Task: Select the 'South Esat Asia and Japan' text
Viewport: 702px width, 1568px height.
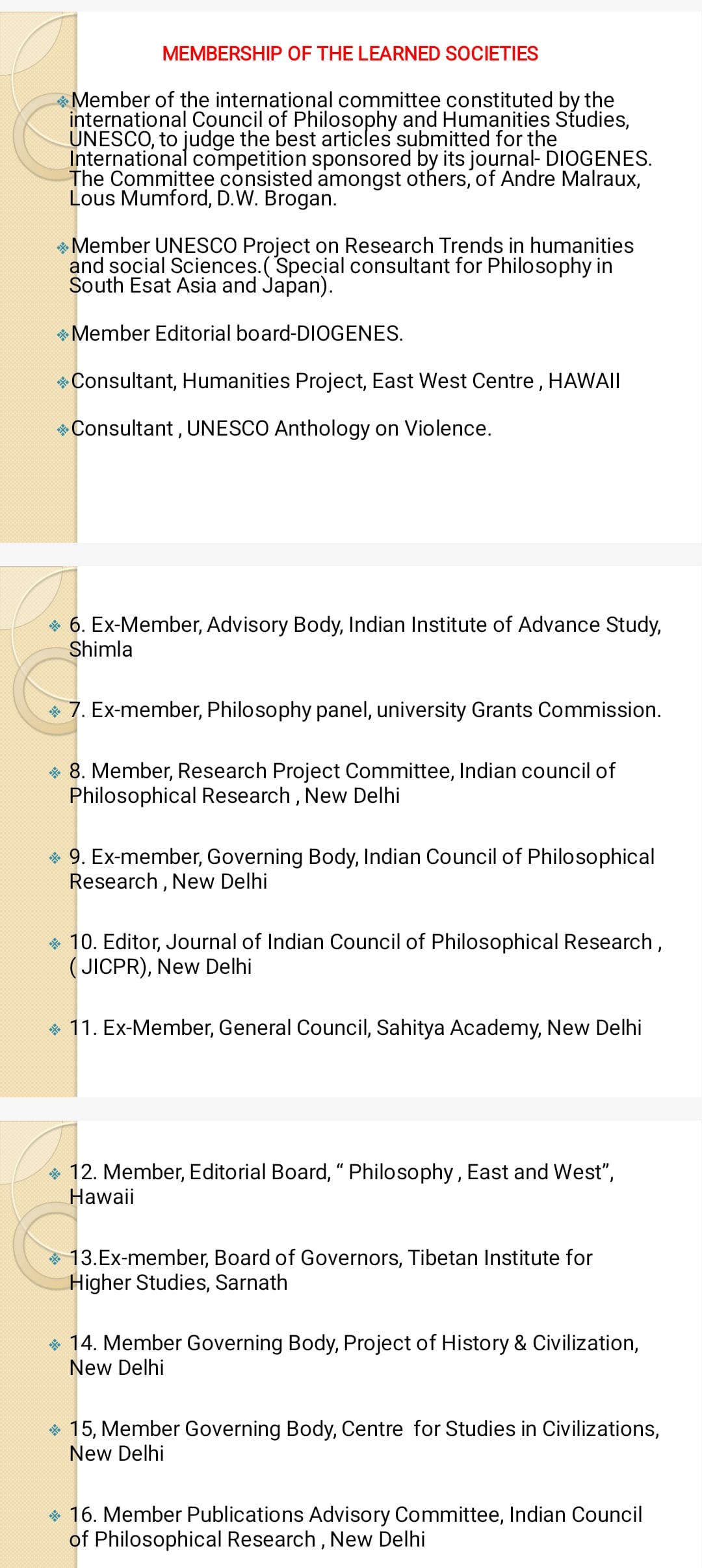Action: tap(201, 285)
